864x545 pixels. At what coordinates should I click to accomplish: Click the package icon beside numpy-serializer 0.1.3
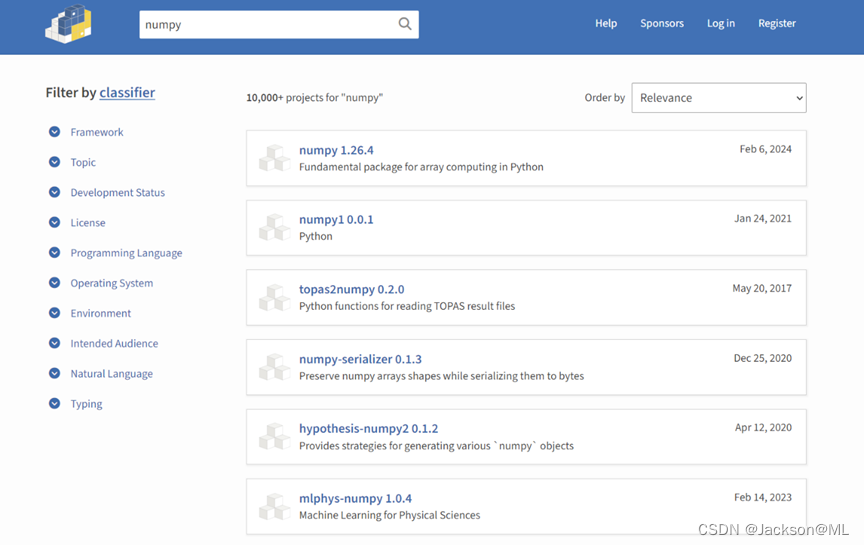274,367
